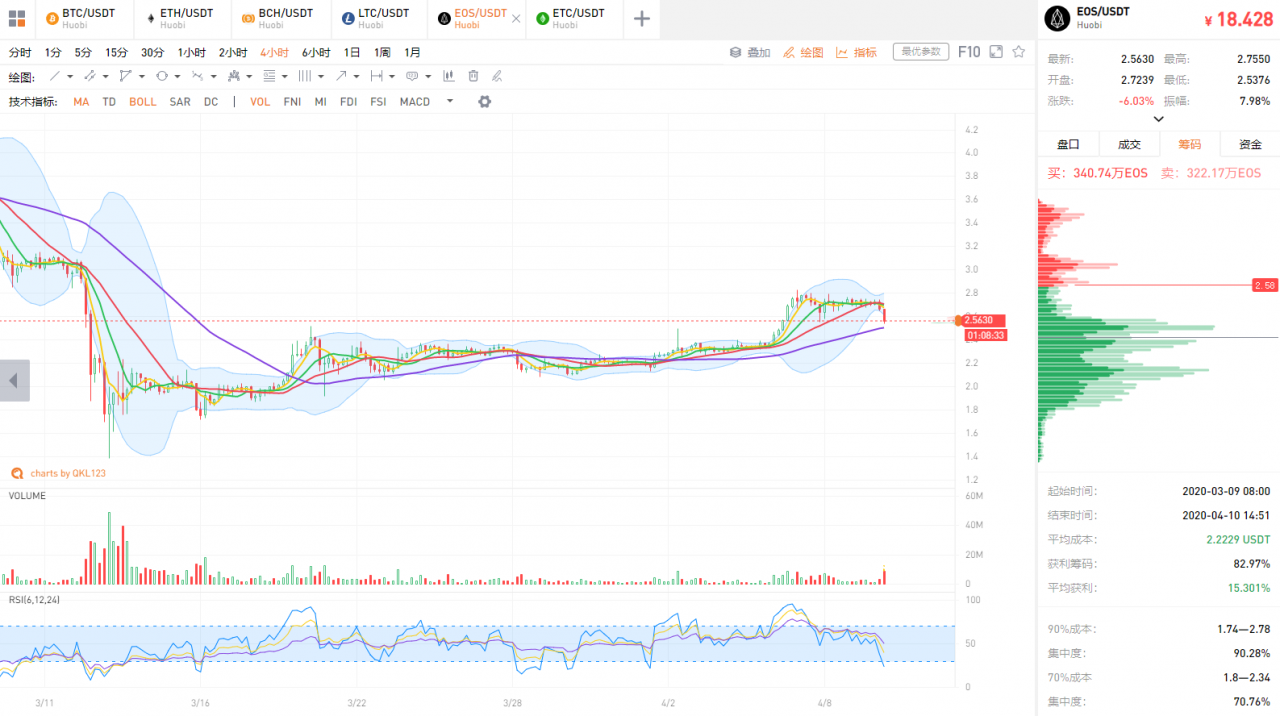1280x716 pixels.
Task: Click the average cost value 2.2229 USDT
Action: tap(1238, 540)
